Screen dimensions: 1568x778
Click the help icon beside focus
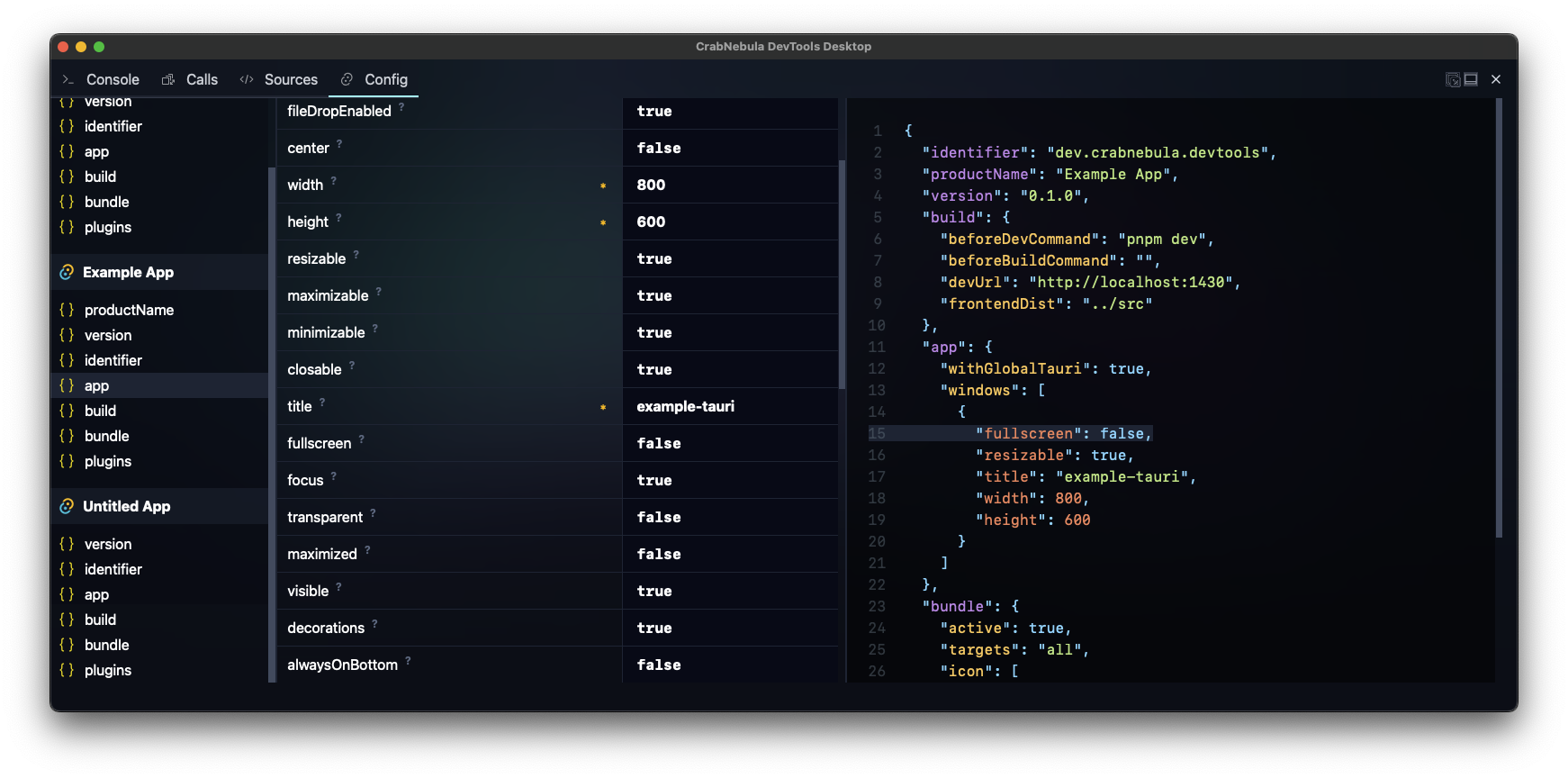click(x=334, y=475)
